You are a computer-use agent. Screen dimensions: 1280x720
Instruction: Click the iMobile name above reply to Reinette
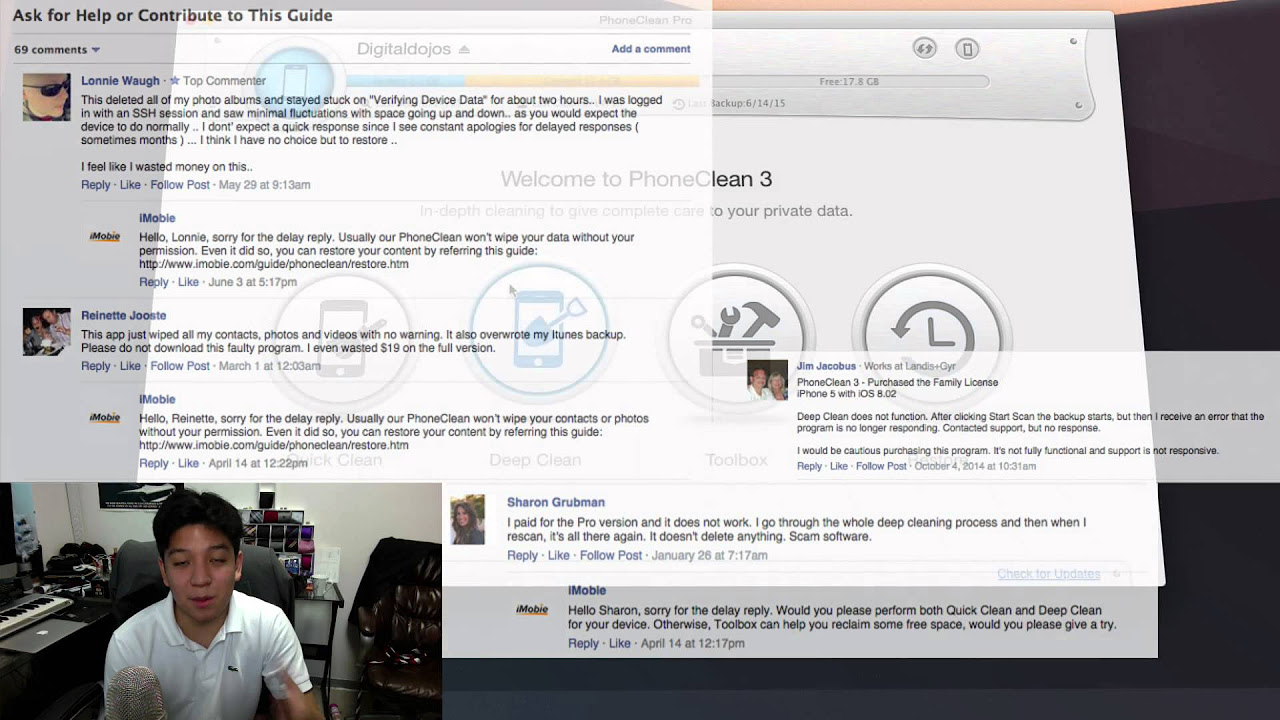[x=157, y=399]
